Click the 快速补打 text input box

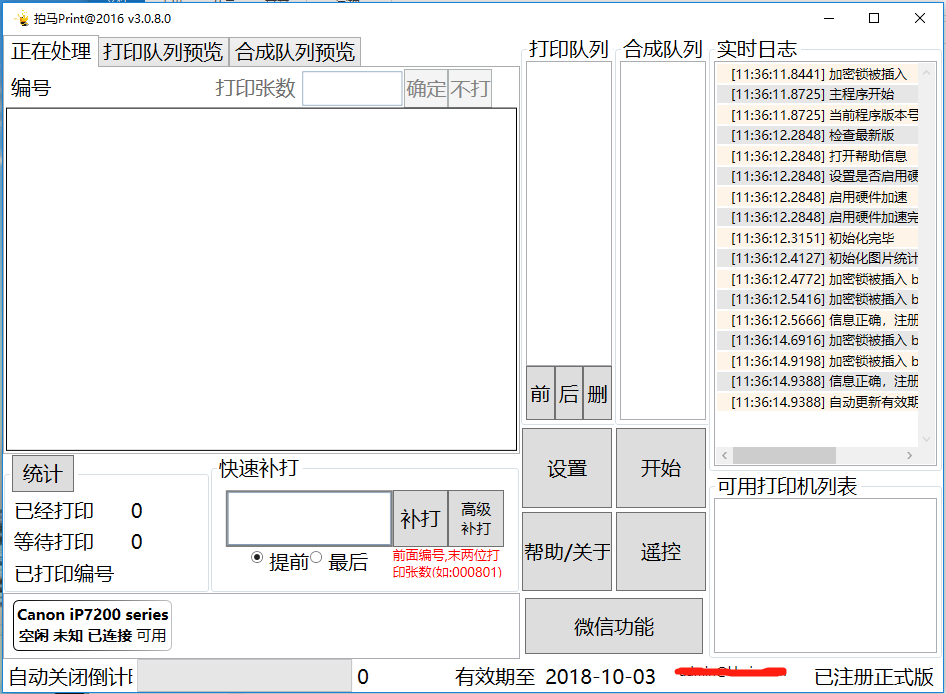pyautogui.click(x=309, y=518)
